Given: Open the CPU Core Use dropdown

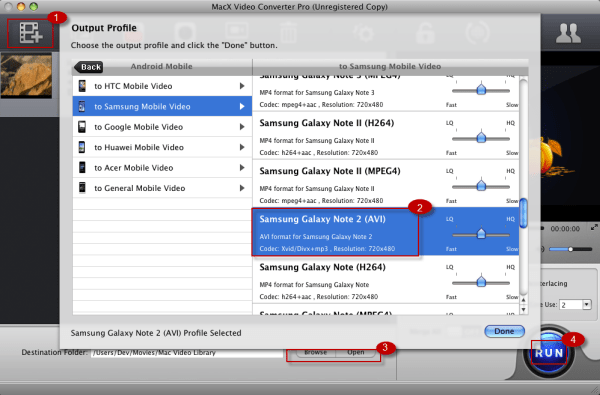Looking at the screenshot, I should (x=587, y=305).
